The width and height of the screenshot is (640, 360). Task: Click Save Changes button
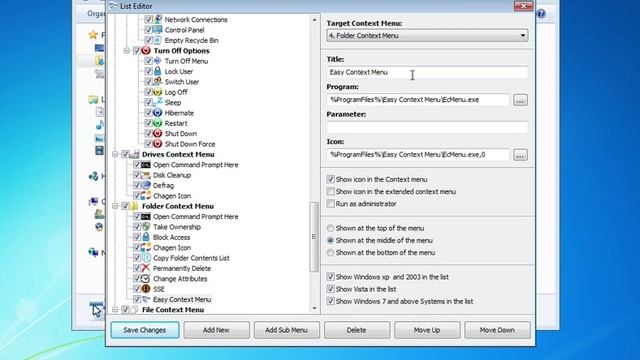tap(144, 330)
